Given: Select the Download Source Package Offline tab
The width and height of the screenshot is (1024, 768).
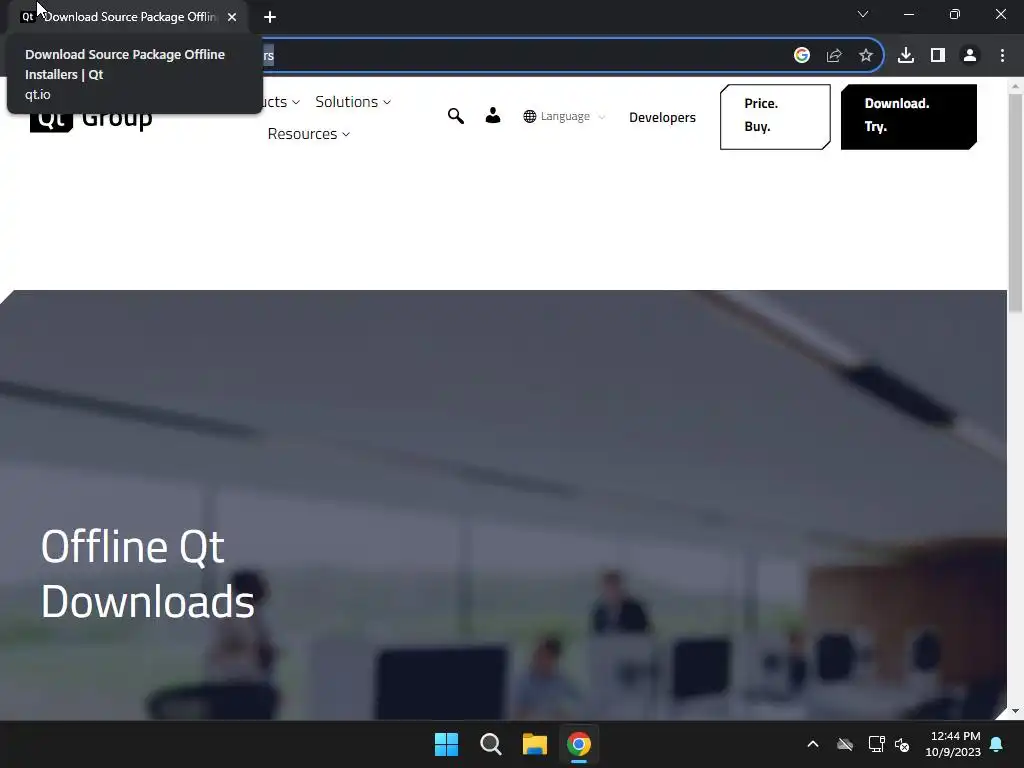Looking at the screenshot, I should tap(129, 17).
